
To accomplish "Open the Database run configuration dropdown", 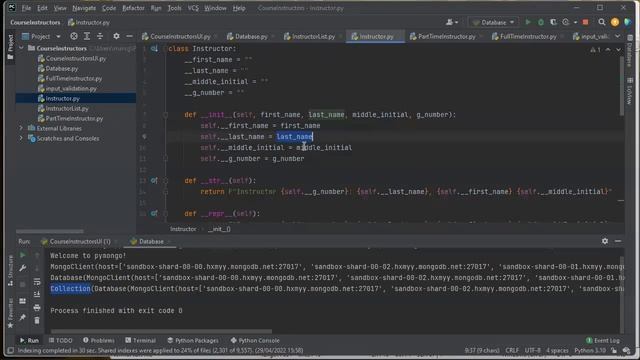I will pos(493,22).
